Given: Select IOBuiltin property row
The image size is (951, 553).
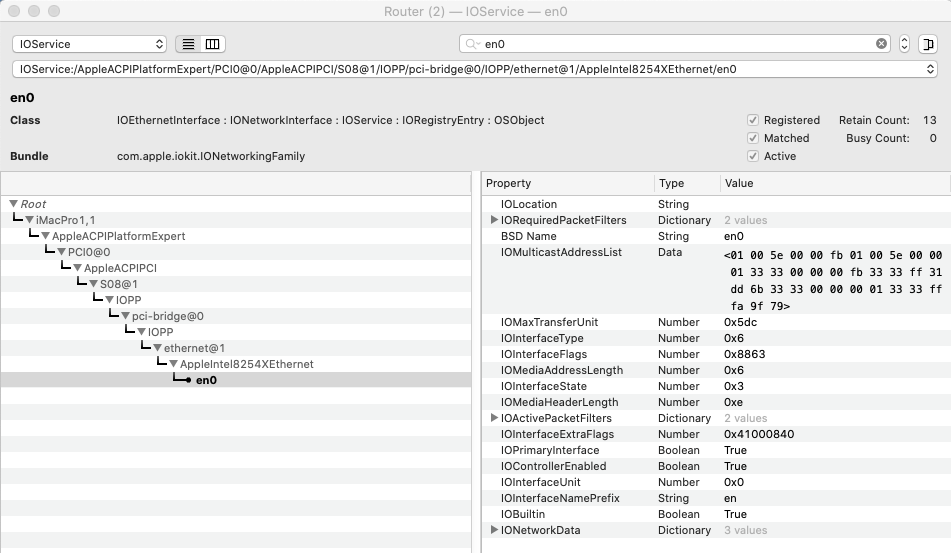Looking at the screenshot, I should (x=716, y=514).
